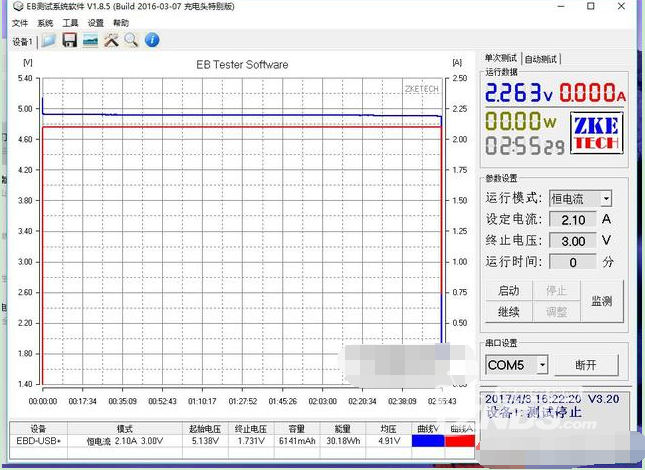Open the blue info icon
The height and width of the screenshot is (470, 645).
tap(152, 40)
